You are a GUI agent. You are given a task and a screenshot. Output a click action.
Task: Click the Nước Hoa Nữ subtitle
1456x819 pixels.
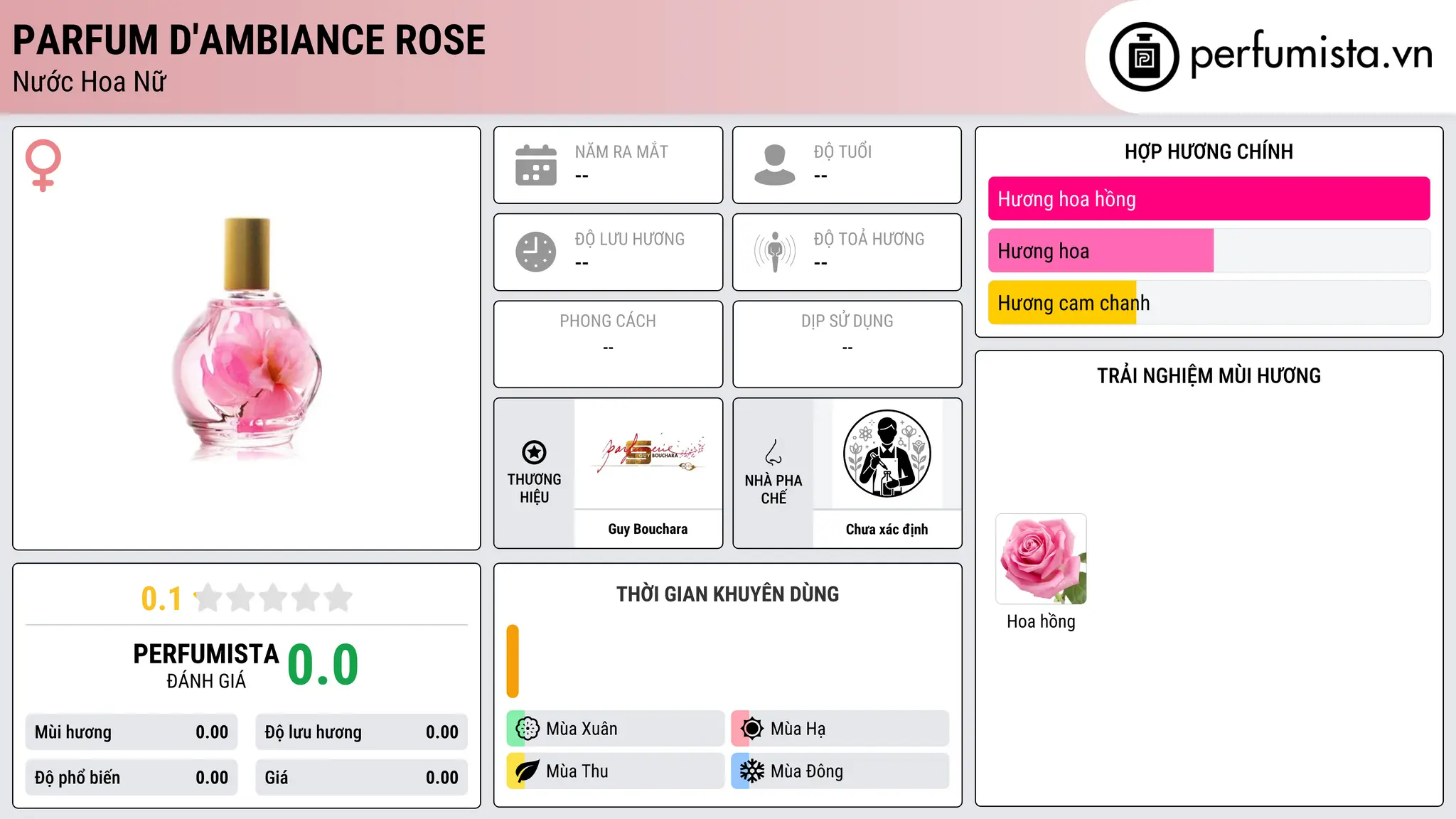click(x=90, y=82)
